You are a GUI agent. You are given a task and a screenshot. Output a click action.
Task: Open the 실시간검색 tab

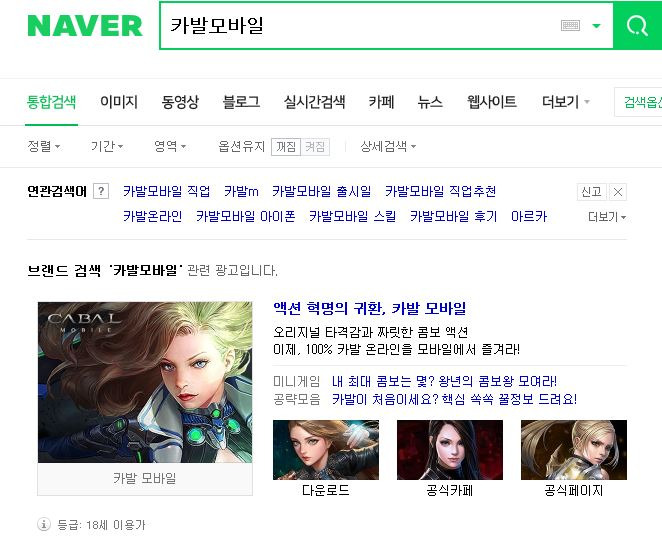[x=315, y=102]
